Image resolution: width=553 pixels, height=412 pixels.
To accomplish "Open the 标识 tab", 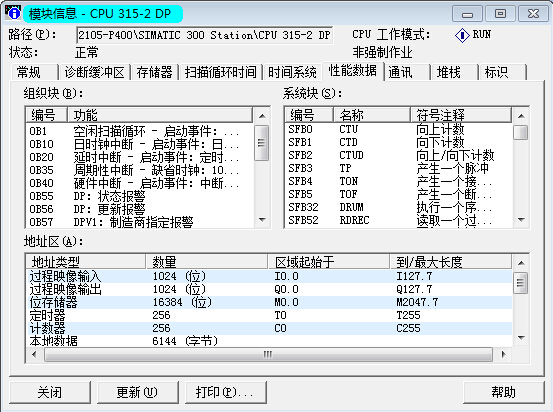I will 503,72.
